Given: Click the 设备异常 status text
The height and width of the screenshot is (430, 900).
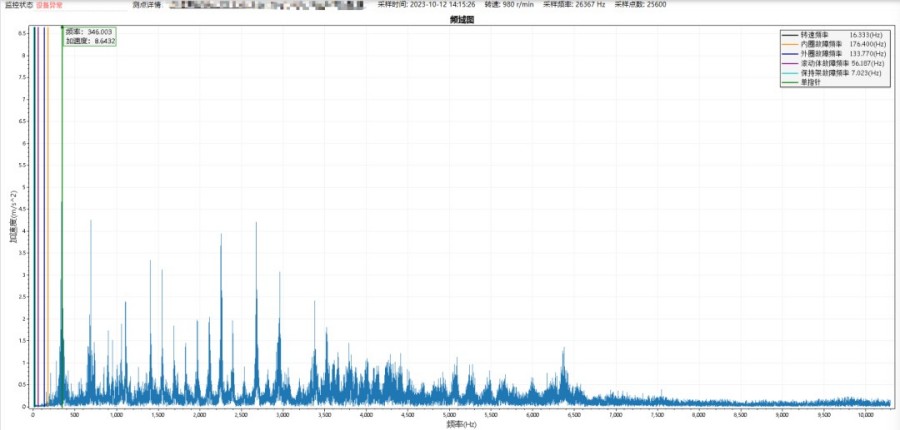Looking at the screenshot, I should pyautogui.click(x=49, y=5).
